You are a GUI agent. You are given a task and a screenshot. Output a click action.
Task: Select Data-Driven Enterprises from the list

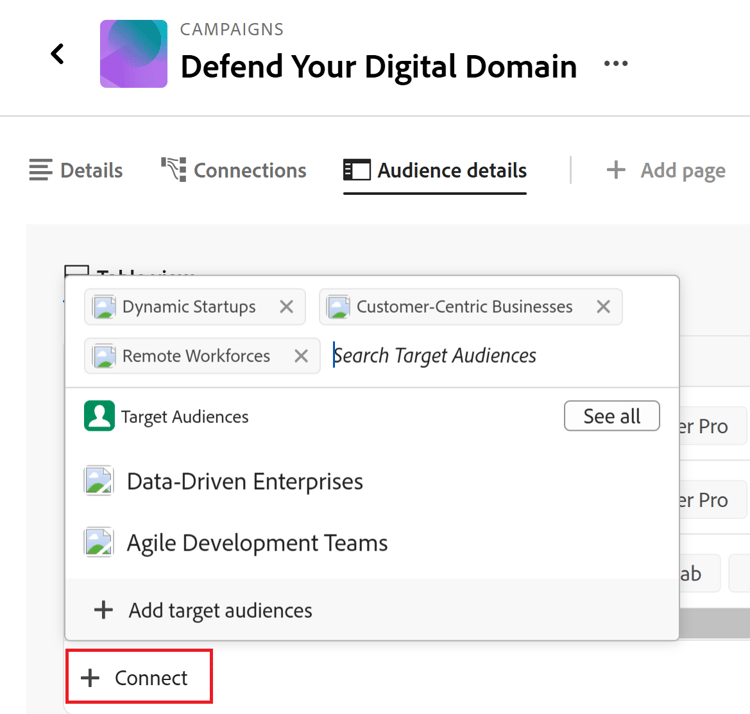[245, 481]
